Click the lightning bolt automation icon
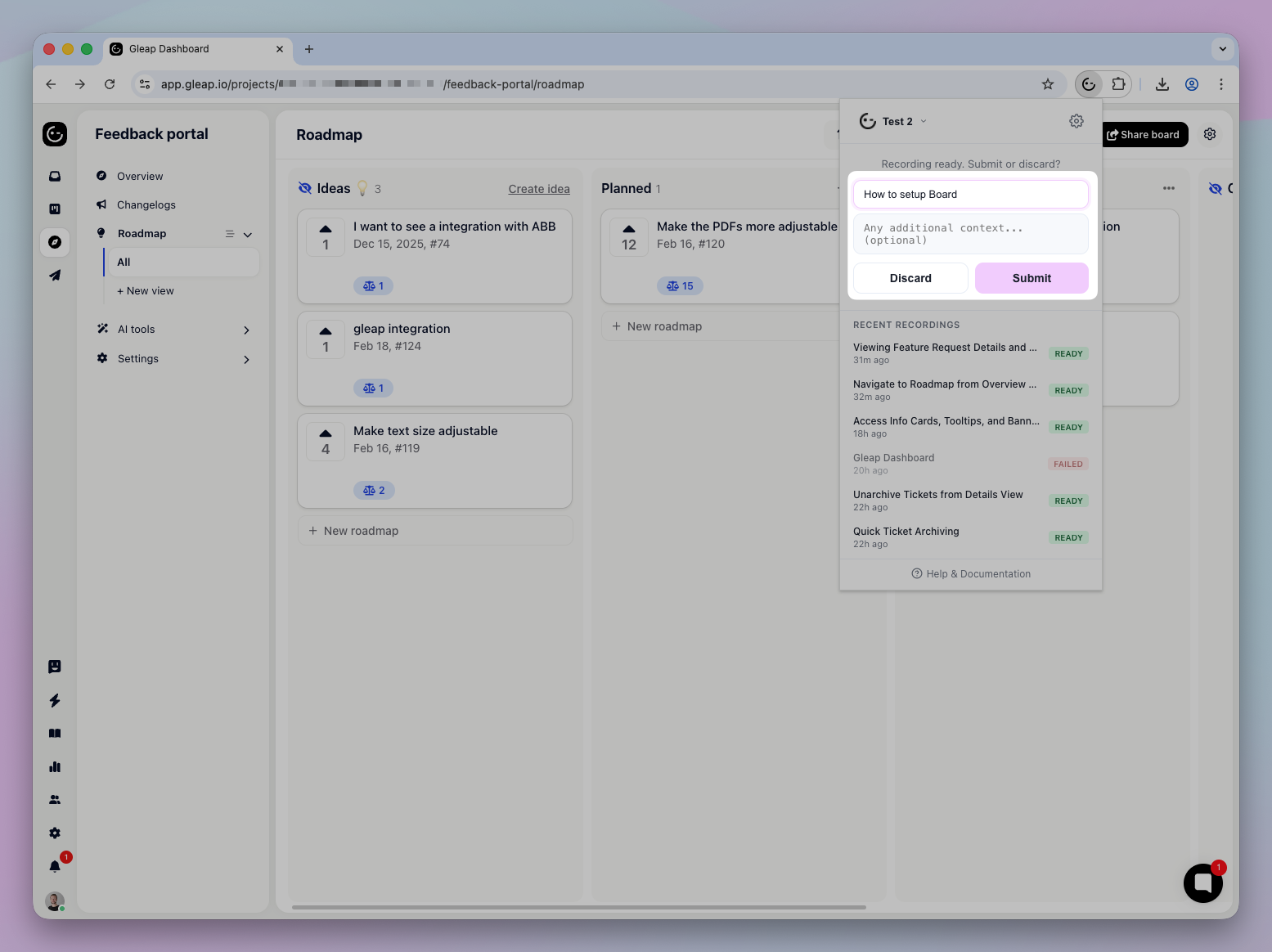The width and height of the screenshot is (1272, 952). click(x=55, y=700)
